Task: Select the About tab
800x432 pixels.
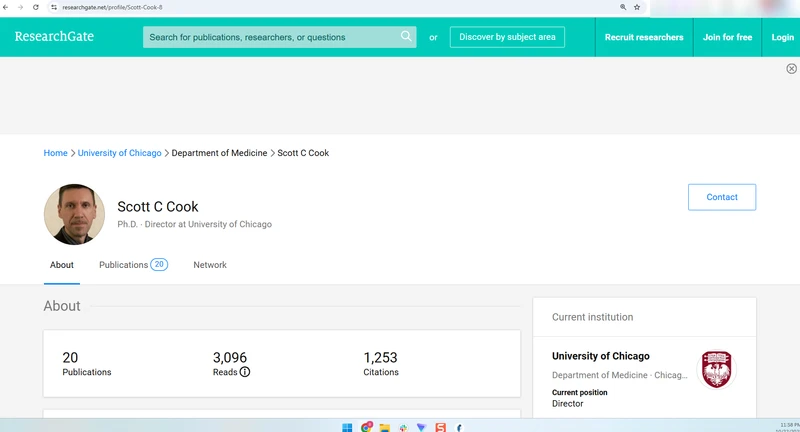Action: pos(62,265)
